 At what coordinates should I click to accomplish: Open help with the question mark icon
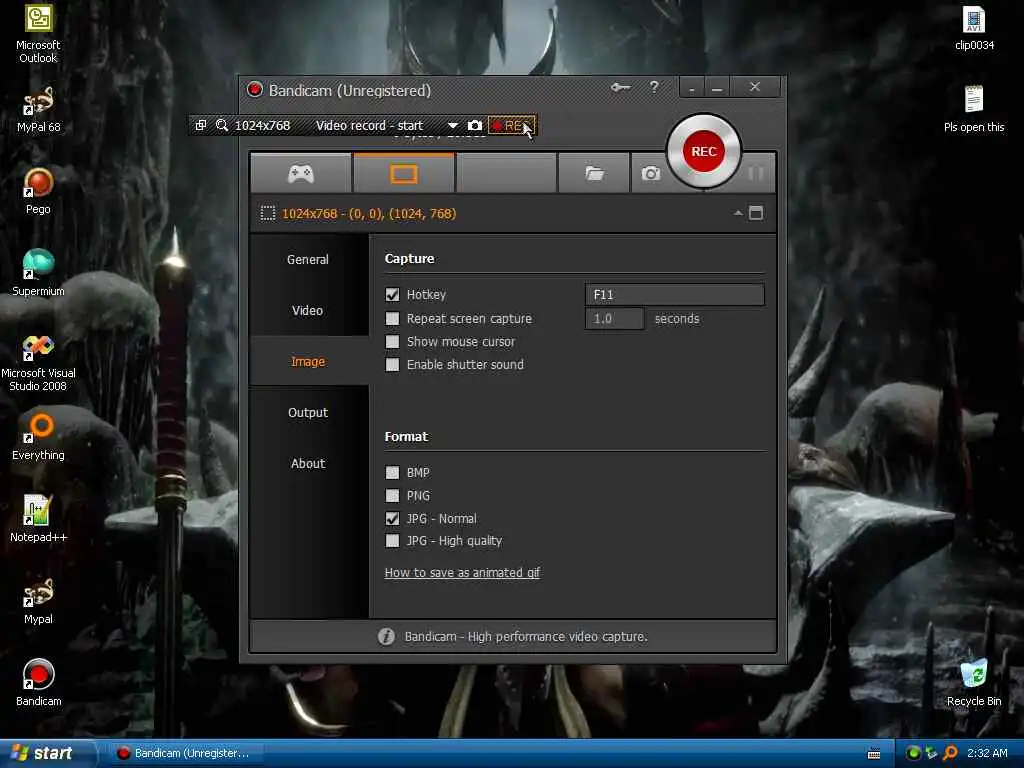[x=654, y=87]
